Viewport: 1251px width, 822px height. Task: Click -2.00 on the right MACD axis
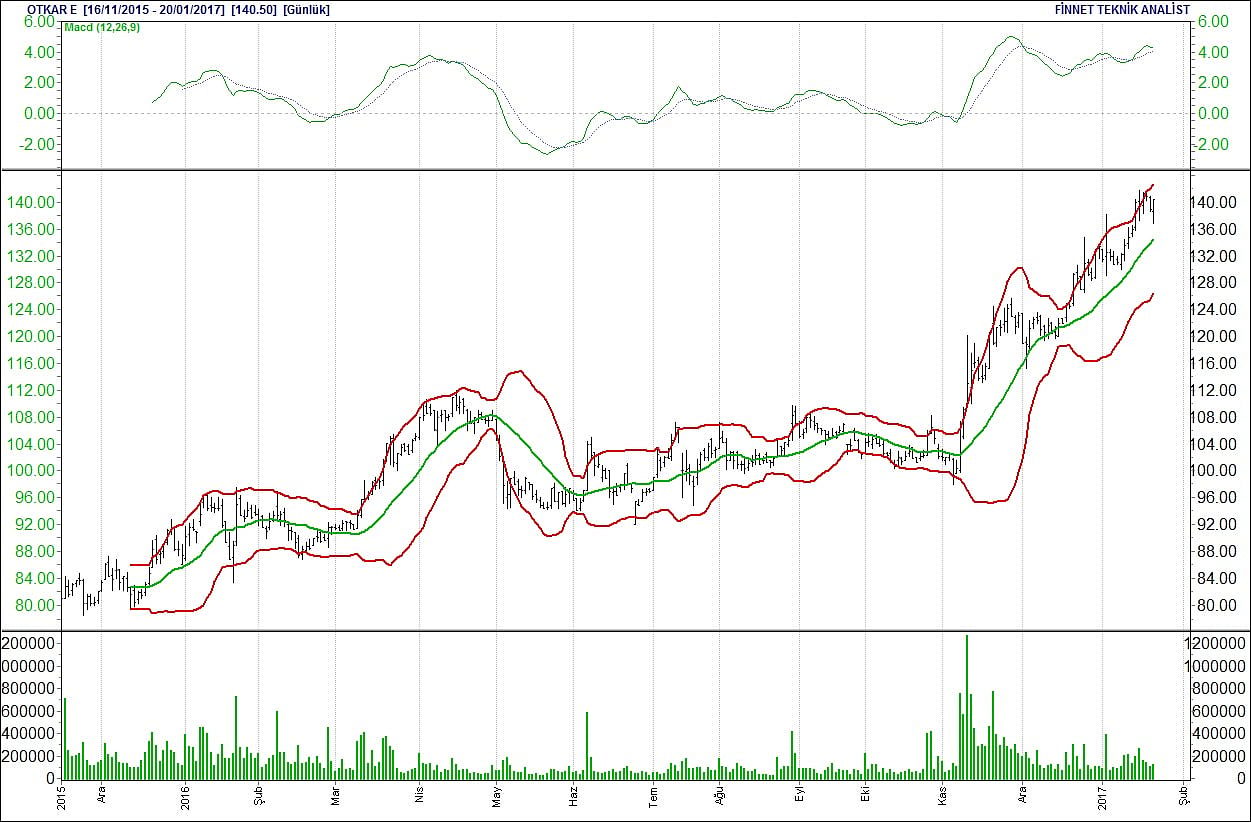point(1212,144)
